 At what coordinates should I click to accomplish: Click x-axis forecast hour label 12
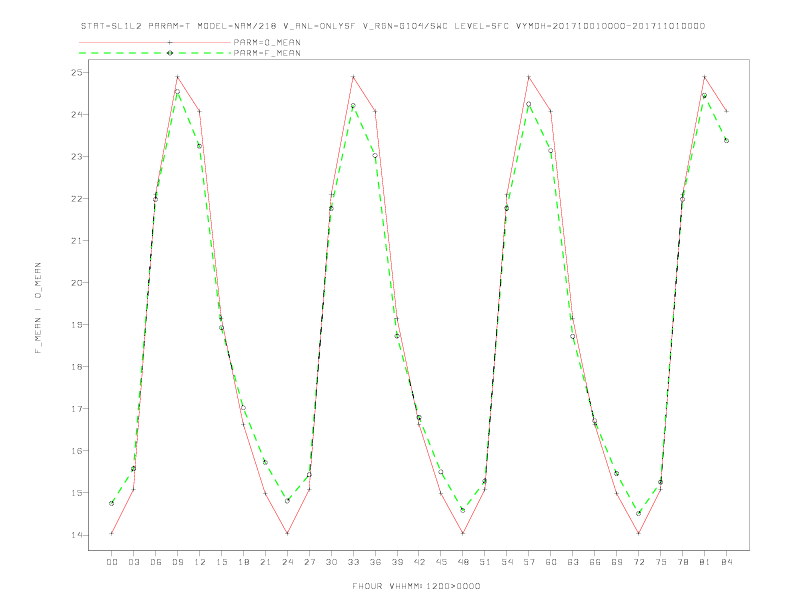click(200, 562)
